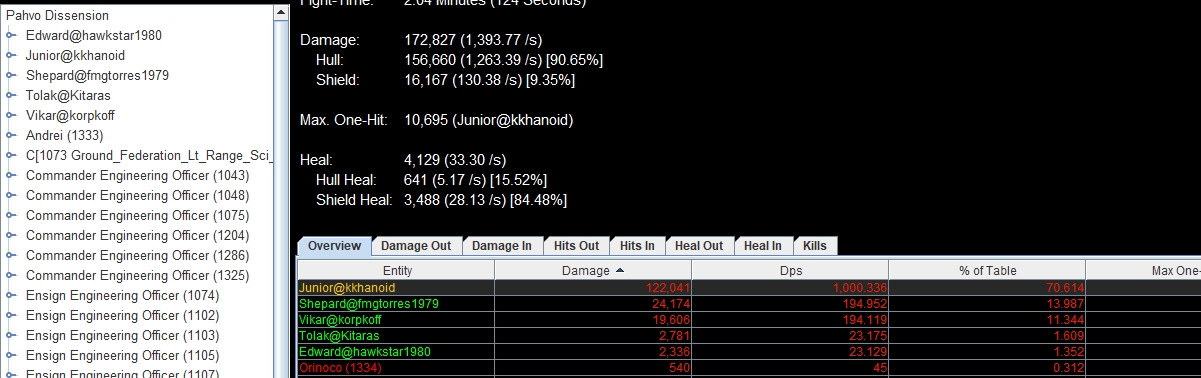Screen dimensions: 1201x378
Task: Click the 13.987 percent cell
Action: [x=987, y=304]
